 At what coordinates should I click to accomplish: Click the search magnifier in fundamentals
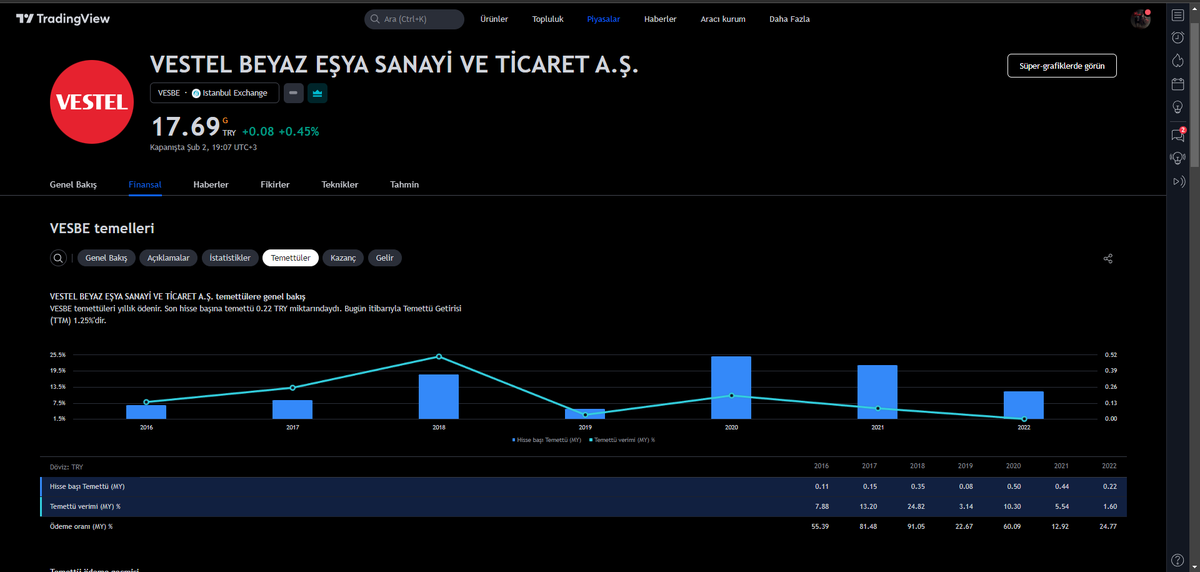pyautogui.click(x=59, y=258)
